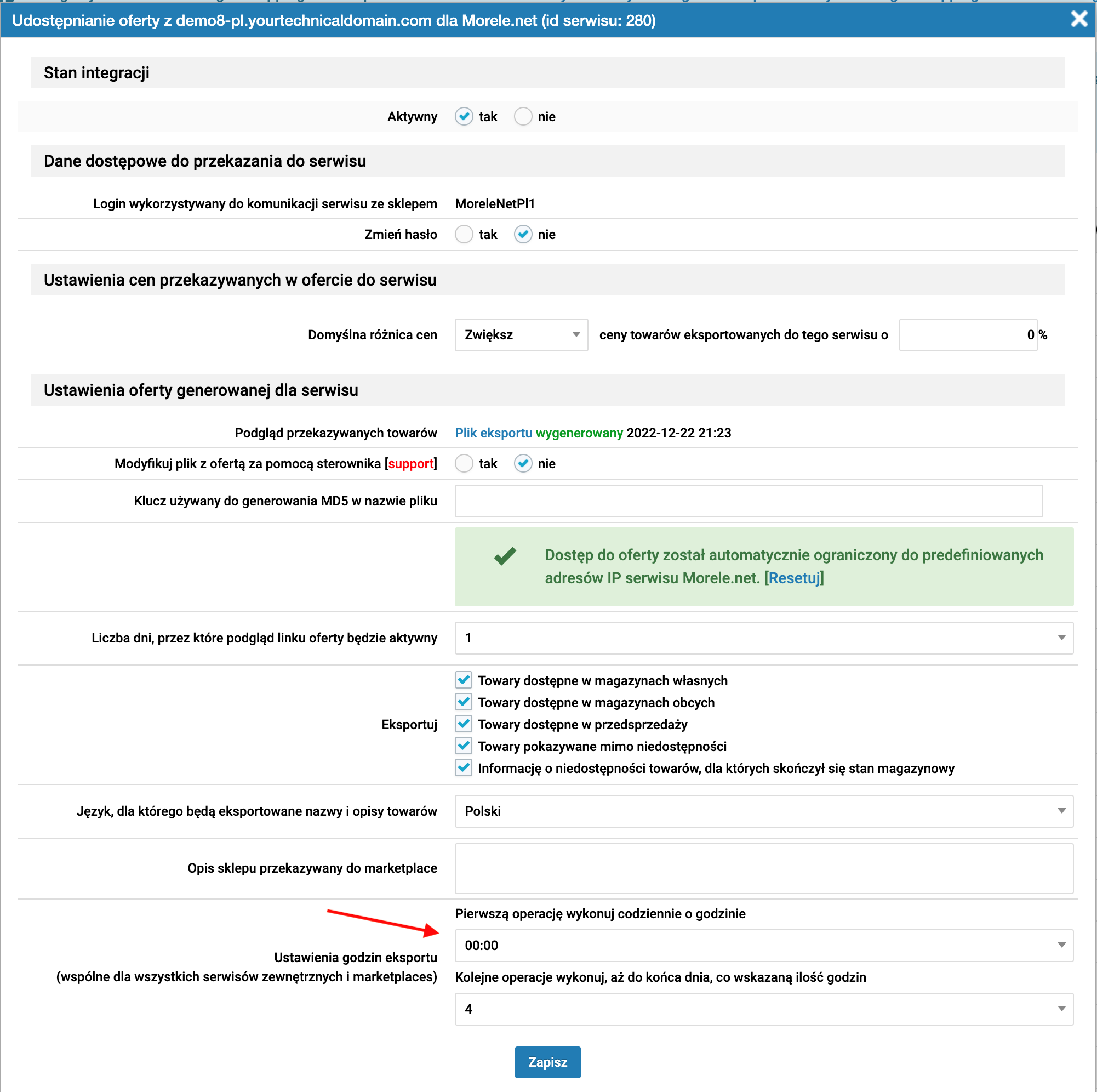Open the Plik eksportu link

pos(493,433)
